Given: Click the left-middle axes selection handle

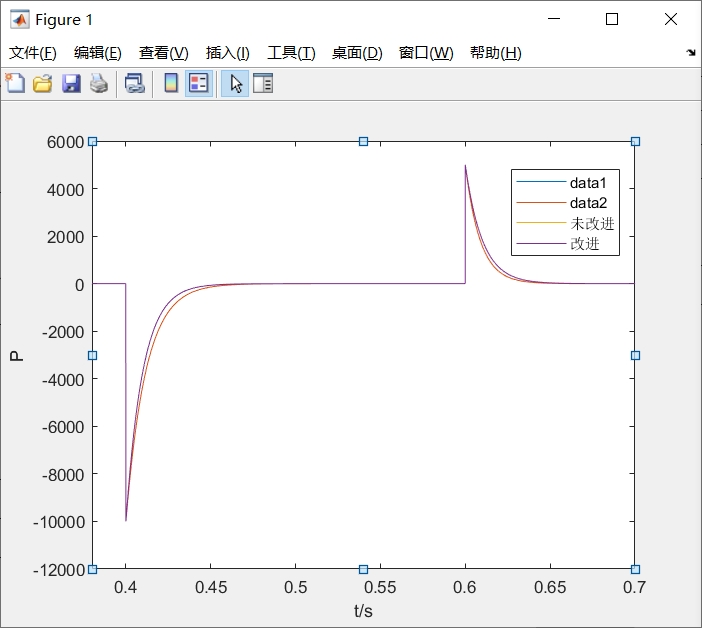Looking at the screenshot, I should (92, 355).
